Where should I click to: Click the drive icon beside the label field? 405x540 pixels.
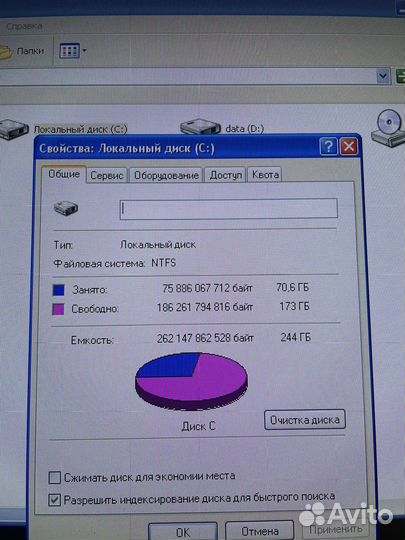tap(66, 208)
